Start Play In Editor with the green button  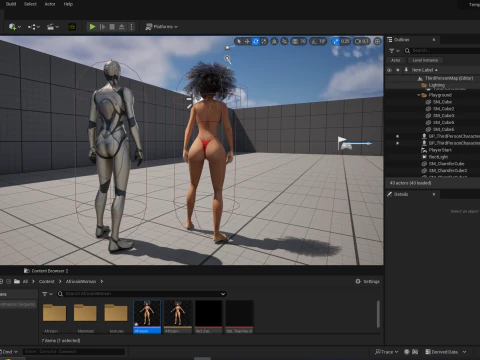click(92, 27)
